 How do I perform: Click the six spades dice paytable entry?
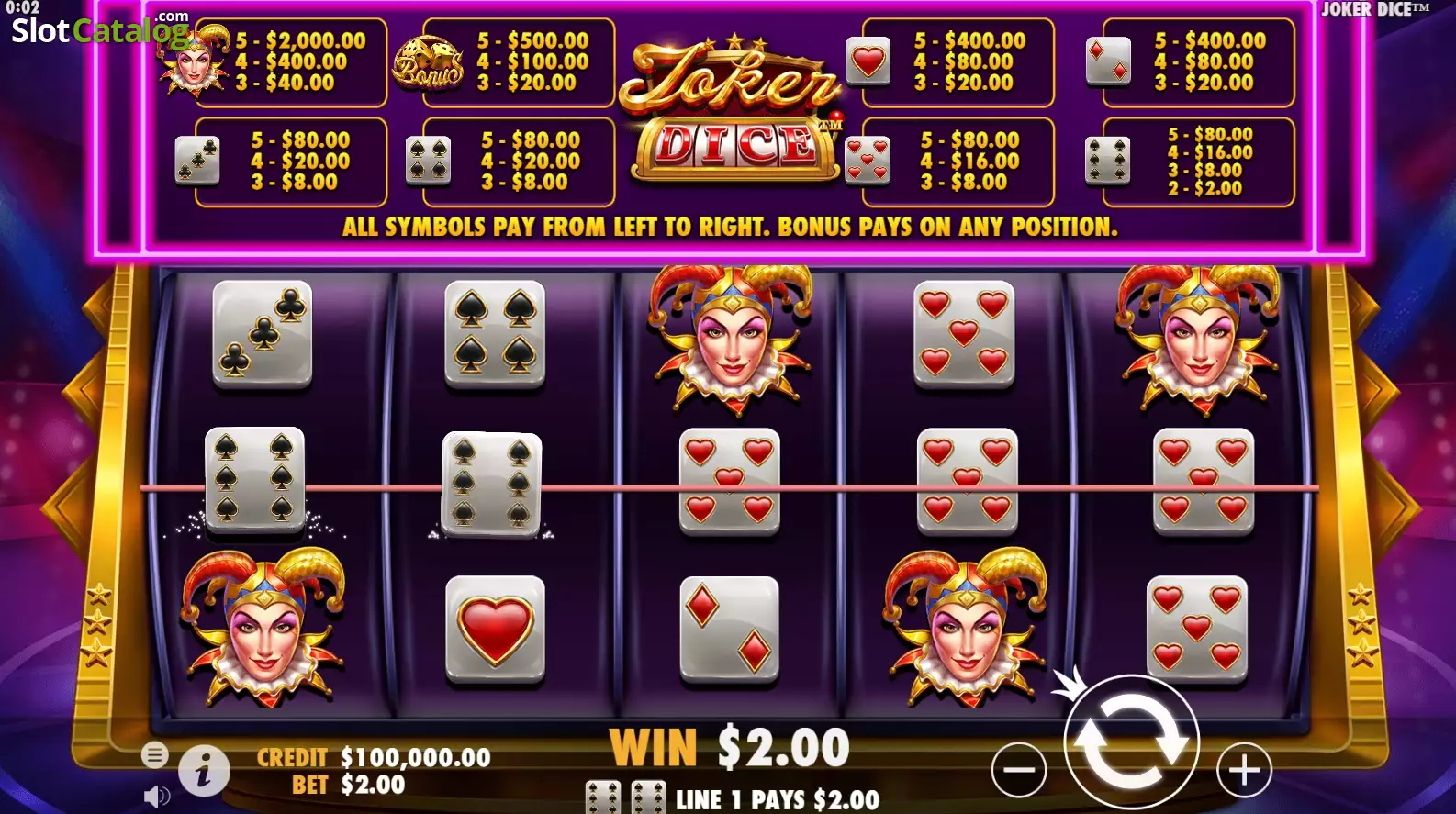point(1189,162)
